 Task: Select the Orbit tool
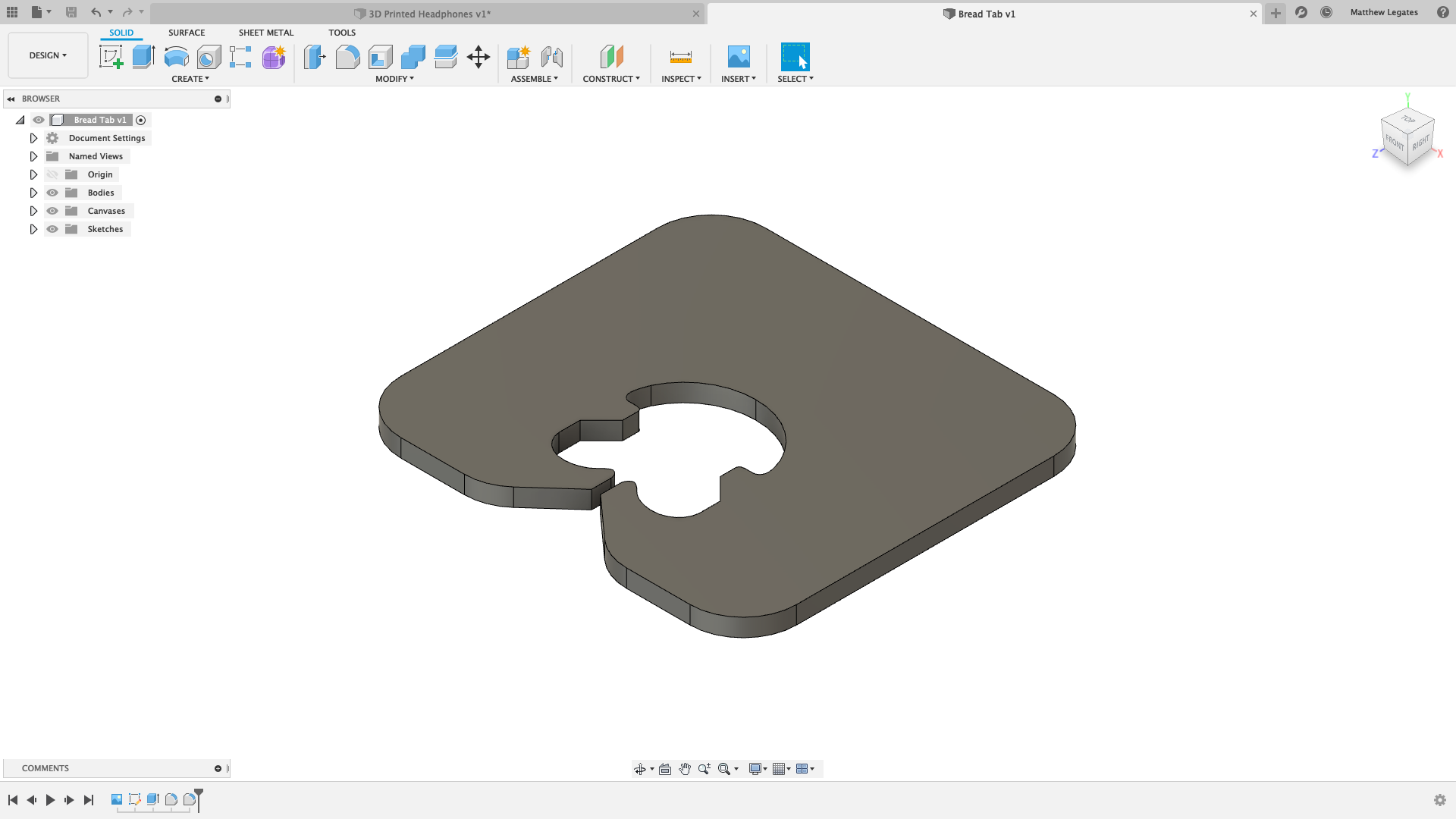pyautogui.click(x=641, y=768)
